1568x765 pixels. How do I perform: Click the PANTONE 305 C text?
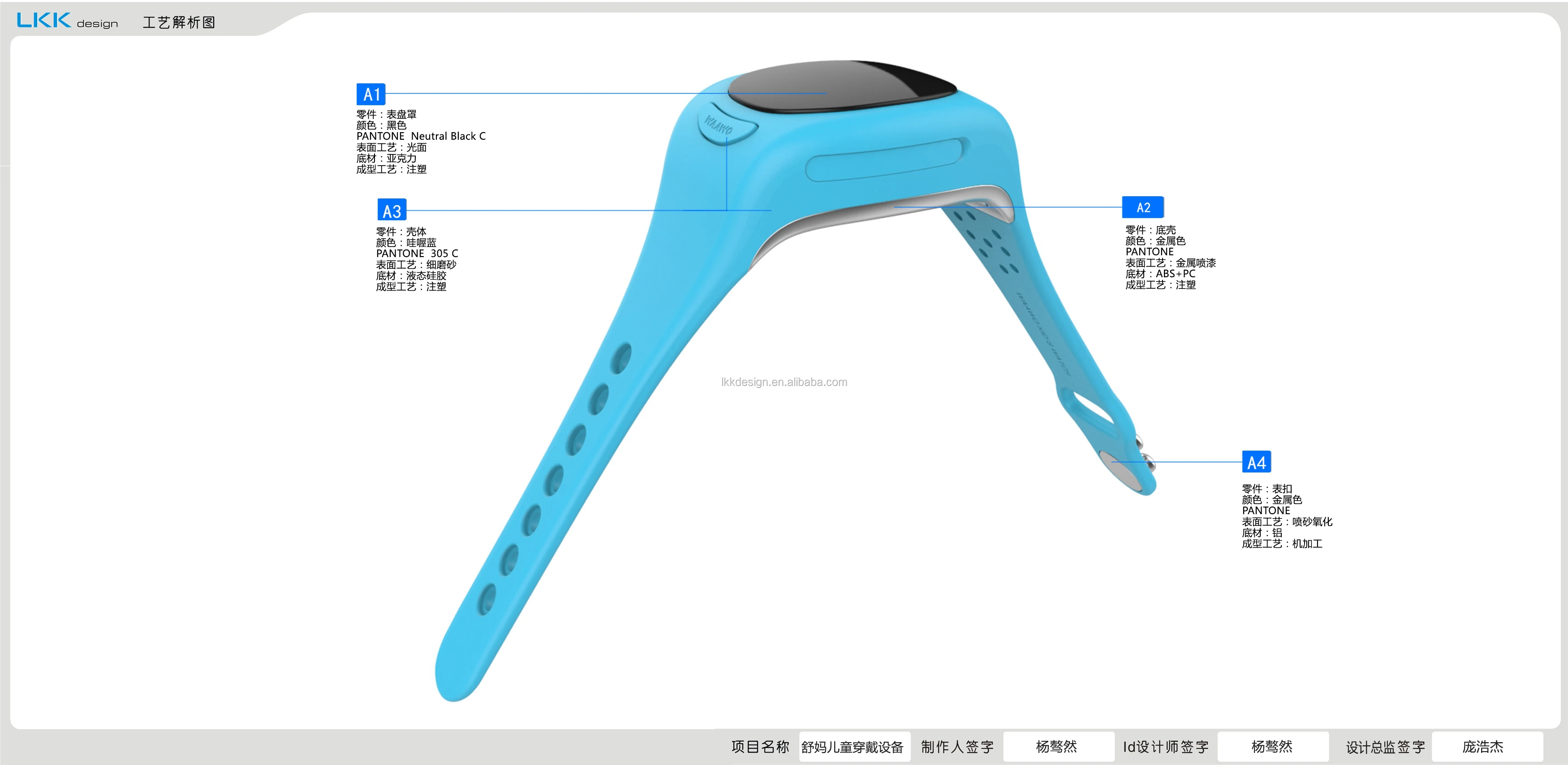[417, 253]
